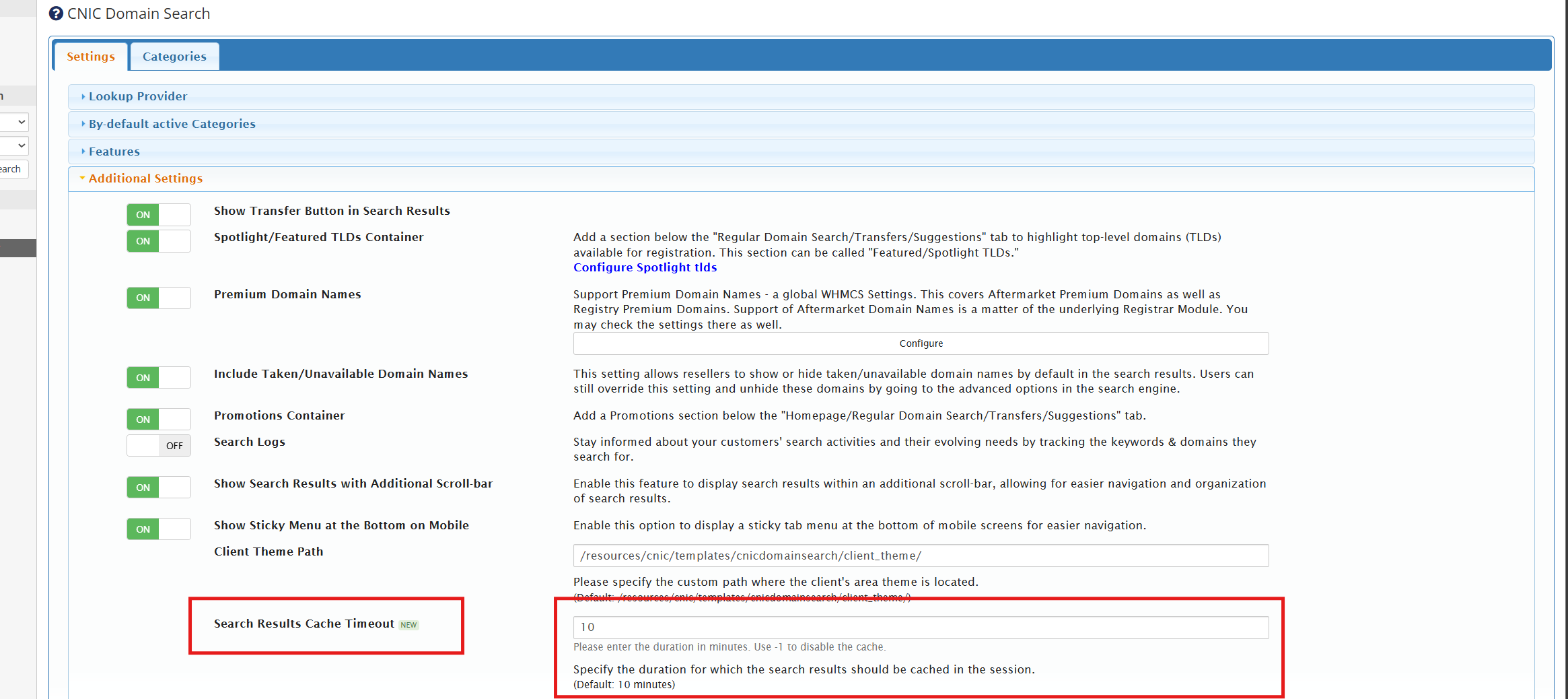The image size is (1568, 699).
Task: Click the Search Results Cache Timeout label
Action: 304,624
